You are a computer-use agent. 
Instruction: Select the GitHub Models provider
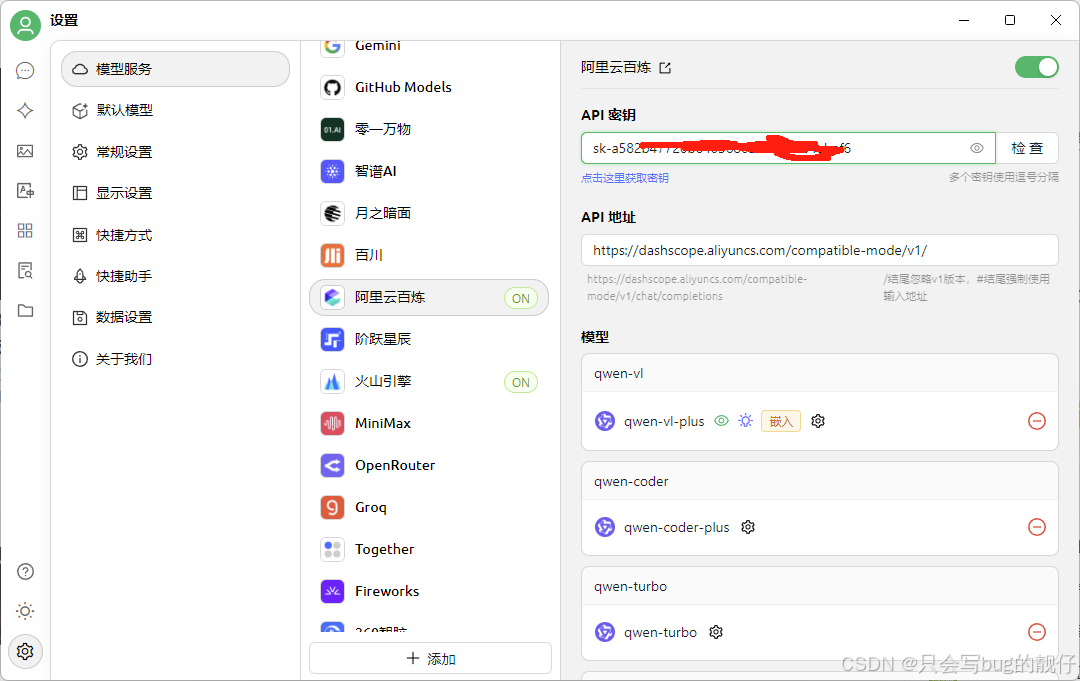click(x=429, y=87)
